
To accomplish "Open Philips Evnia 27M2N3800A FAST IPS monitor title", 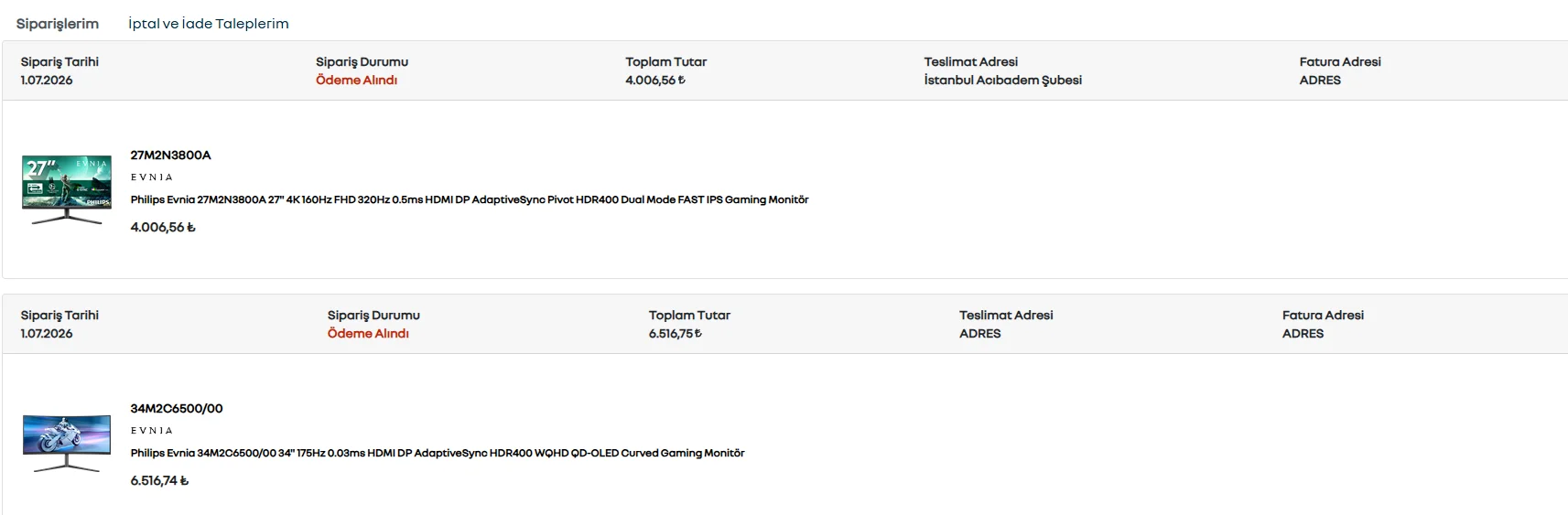I will 470,199.
